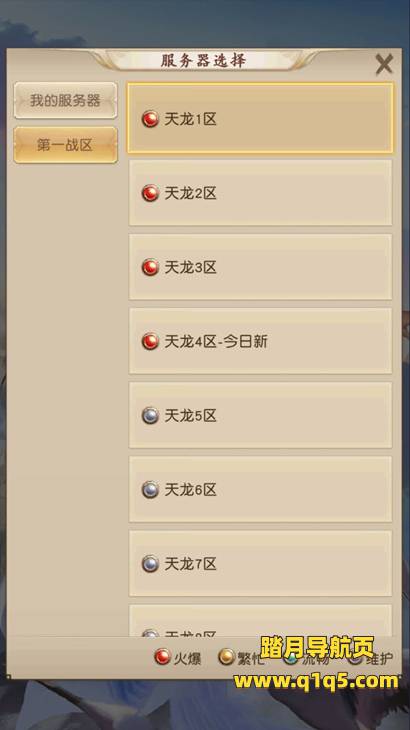
Task: Click the gray status orb beside 天龙6区
Action: tap(150, 489)
